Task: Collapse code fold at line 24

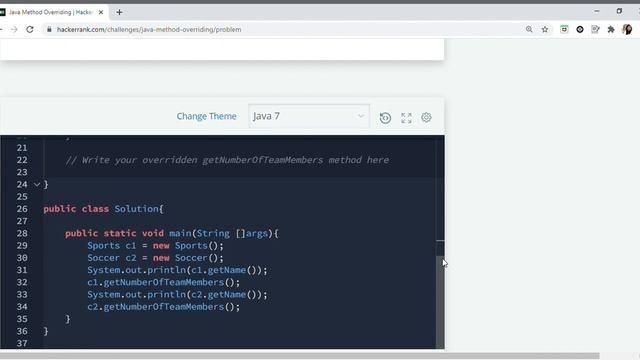Action: coord(37,184)
